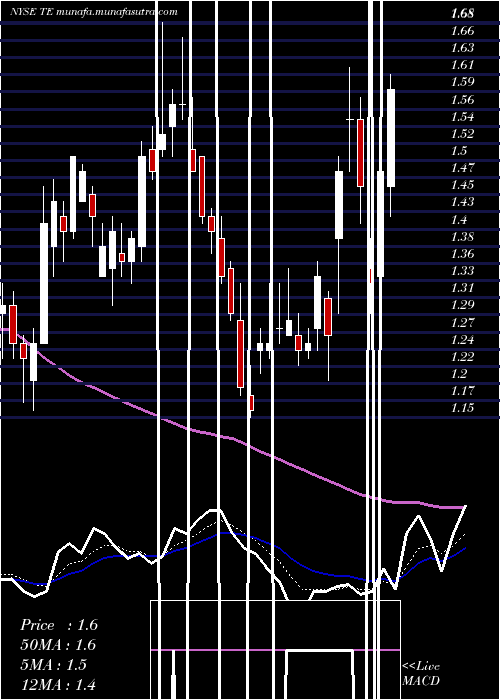500x700 pixels.
Task: Click the 1.63 price level label
Action: click(x=462, y=48)
